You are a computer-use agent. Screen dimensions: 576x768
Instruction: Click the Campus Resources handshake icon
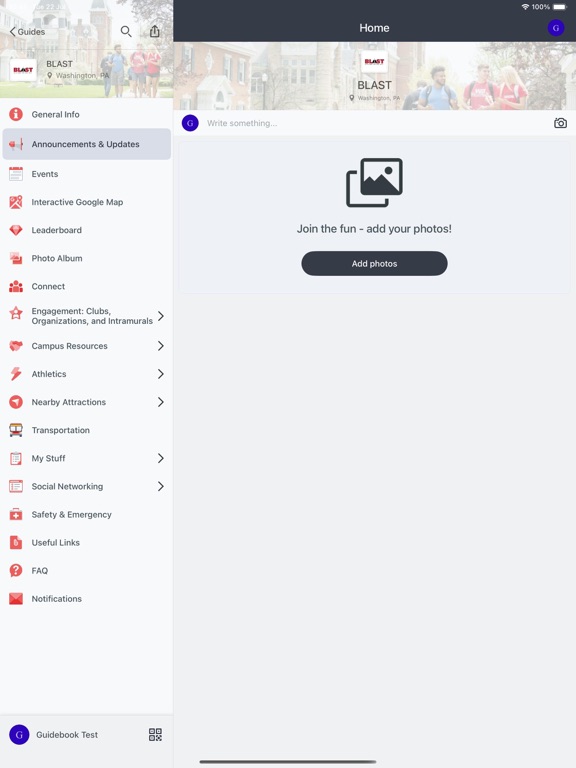click(x=16, y=346)
